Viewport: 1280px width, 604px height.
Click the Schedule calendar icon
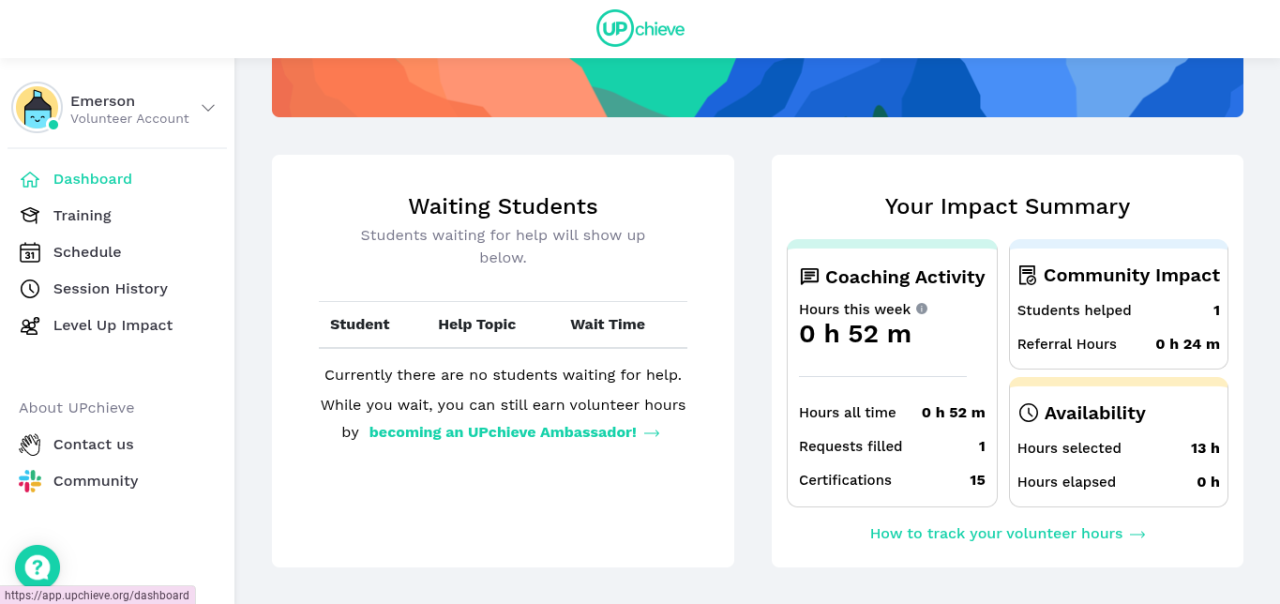pos(30,253)
